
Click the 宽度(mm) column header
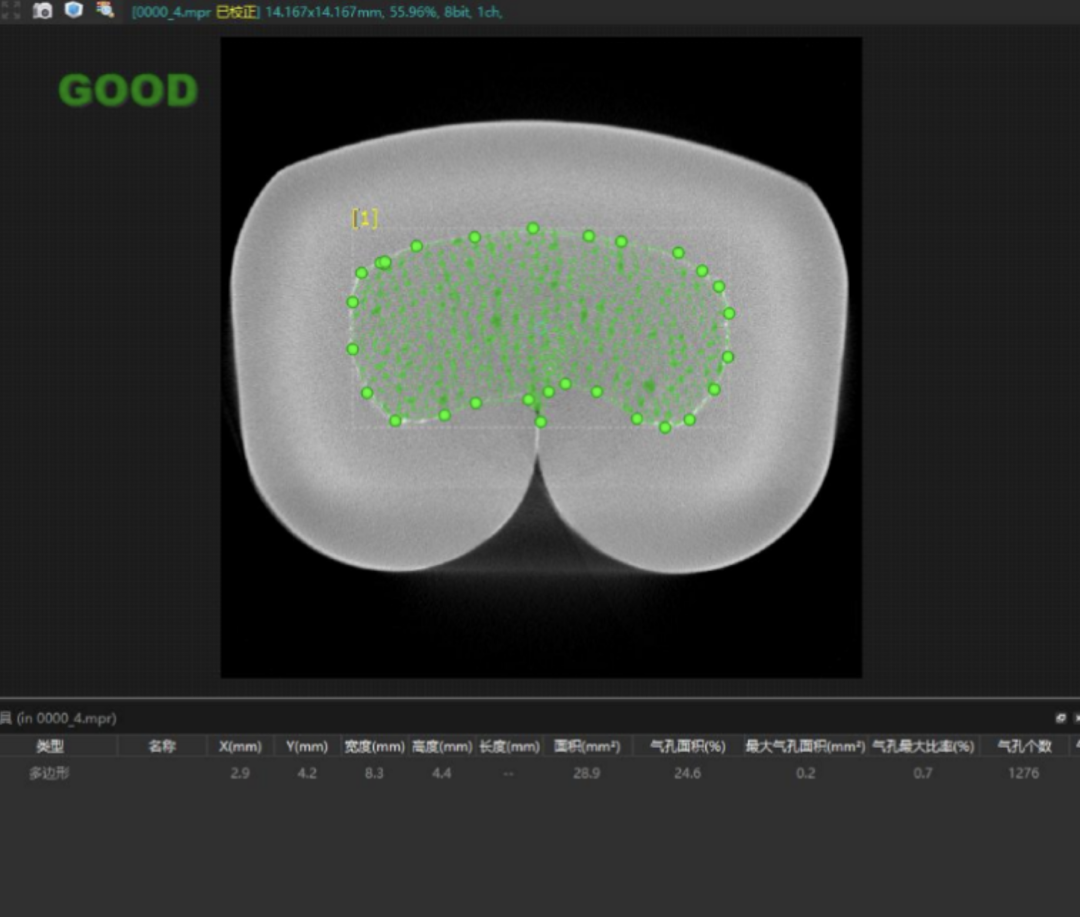click(x=374, y=746)
